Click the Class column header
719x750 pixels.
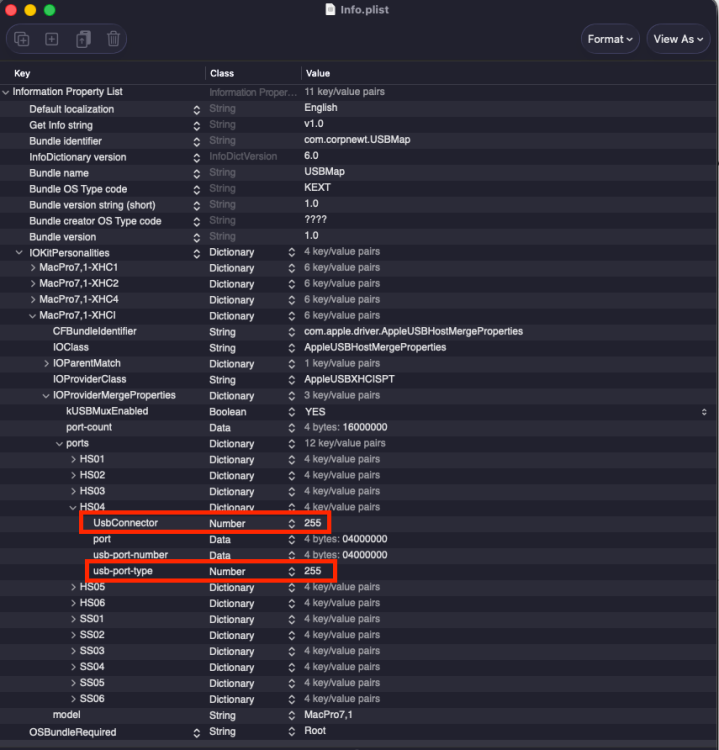pyautogui.click(x=222, y=73)
